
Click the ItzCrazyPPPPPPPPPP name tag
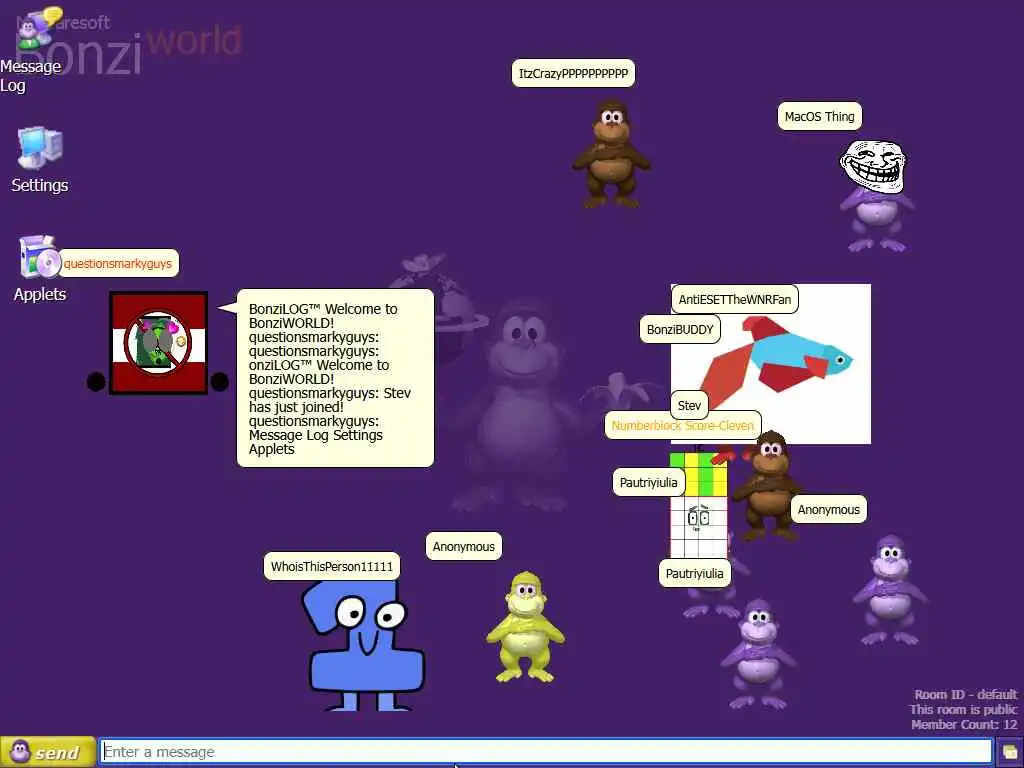point(573,73)
